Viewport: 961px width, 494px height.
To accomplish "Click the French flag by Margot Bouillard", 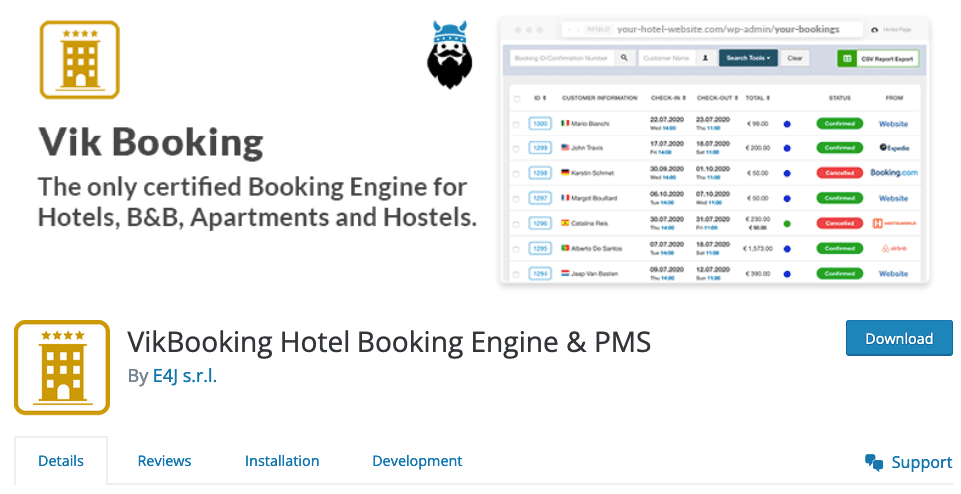I will coord(565,198).
